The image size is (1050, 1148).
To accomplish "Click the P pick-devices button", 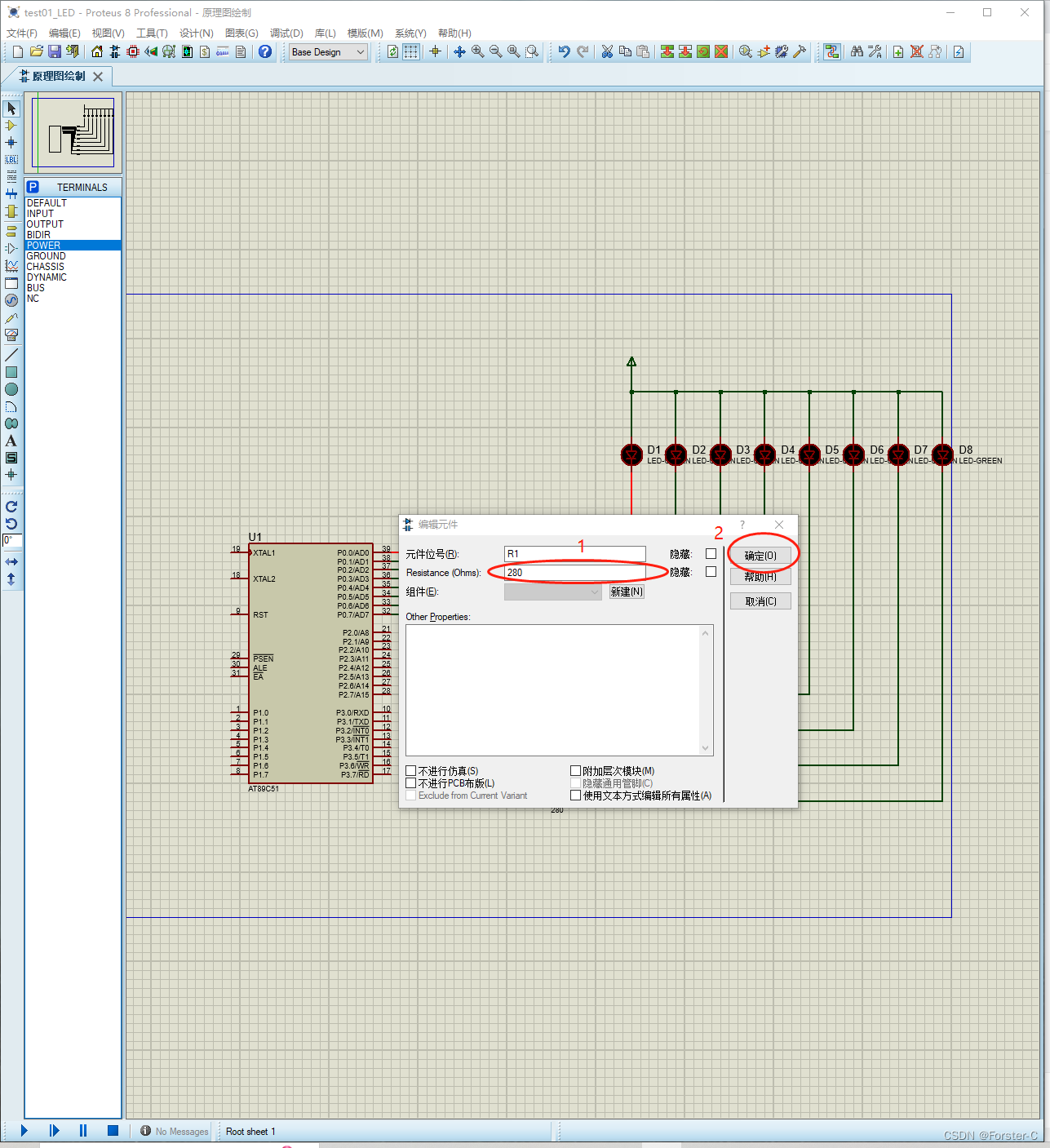I will click(x=33, y=187).
